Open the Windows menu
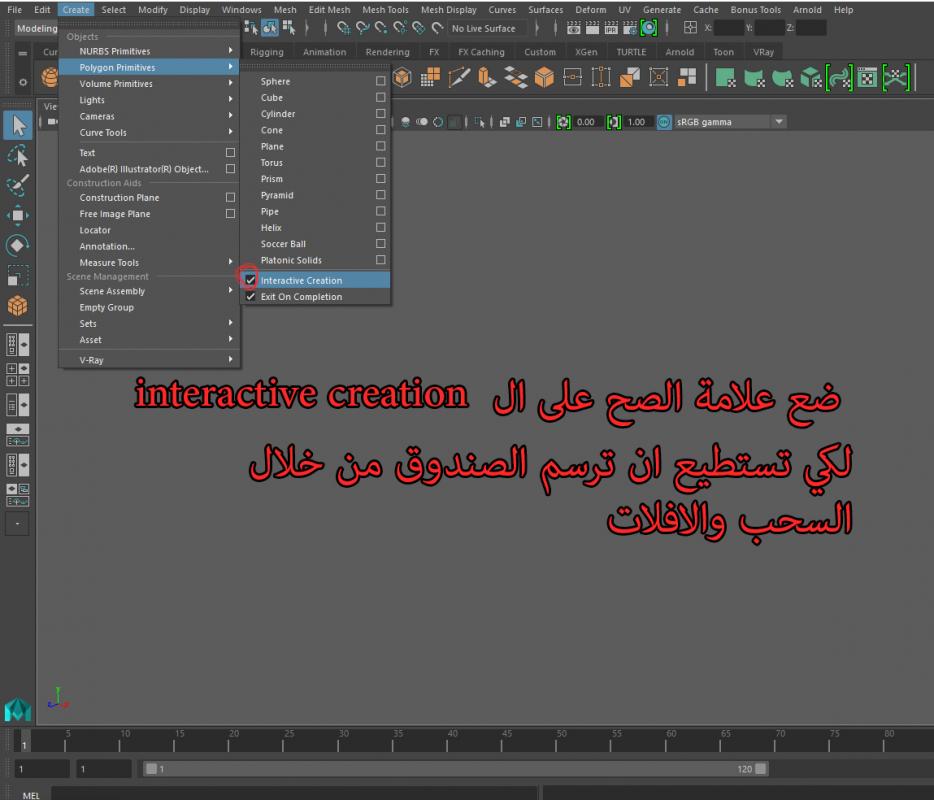 click(241, 10)
